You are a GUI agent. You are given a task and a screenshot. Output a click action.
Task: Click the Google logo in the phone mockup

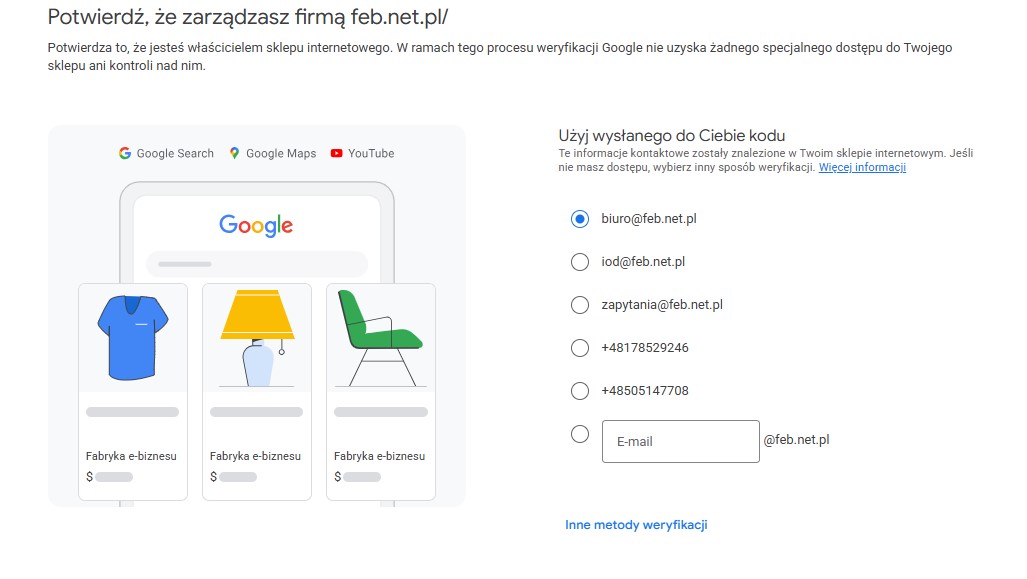pos(256,225)
